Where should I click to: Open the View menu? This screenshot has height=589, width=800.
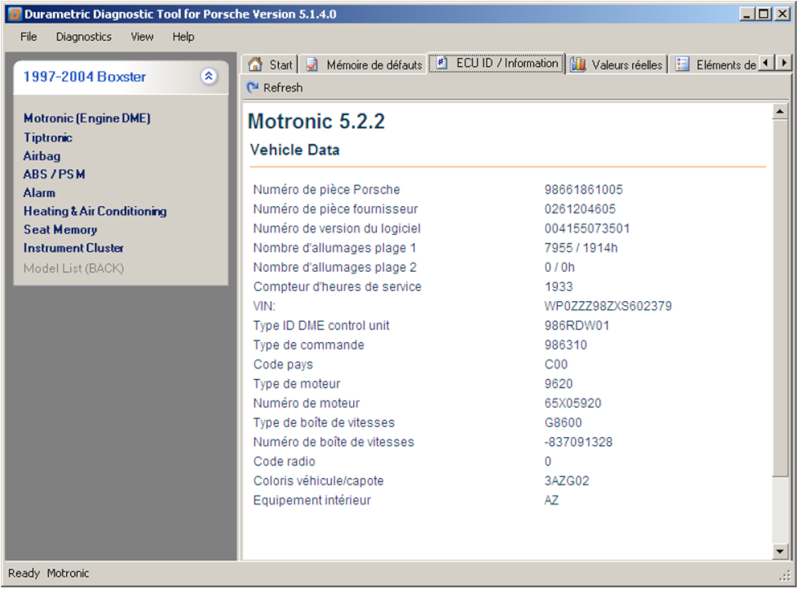(142, 37)
